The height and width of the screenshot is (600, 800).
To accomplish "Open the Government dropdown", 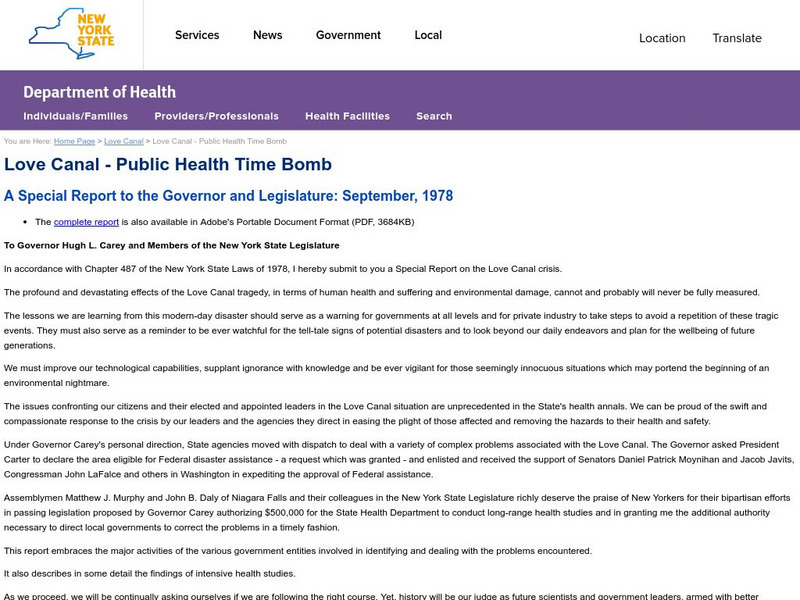I will [x=347, y=35].
